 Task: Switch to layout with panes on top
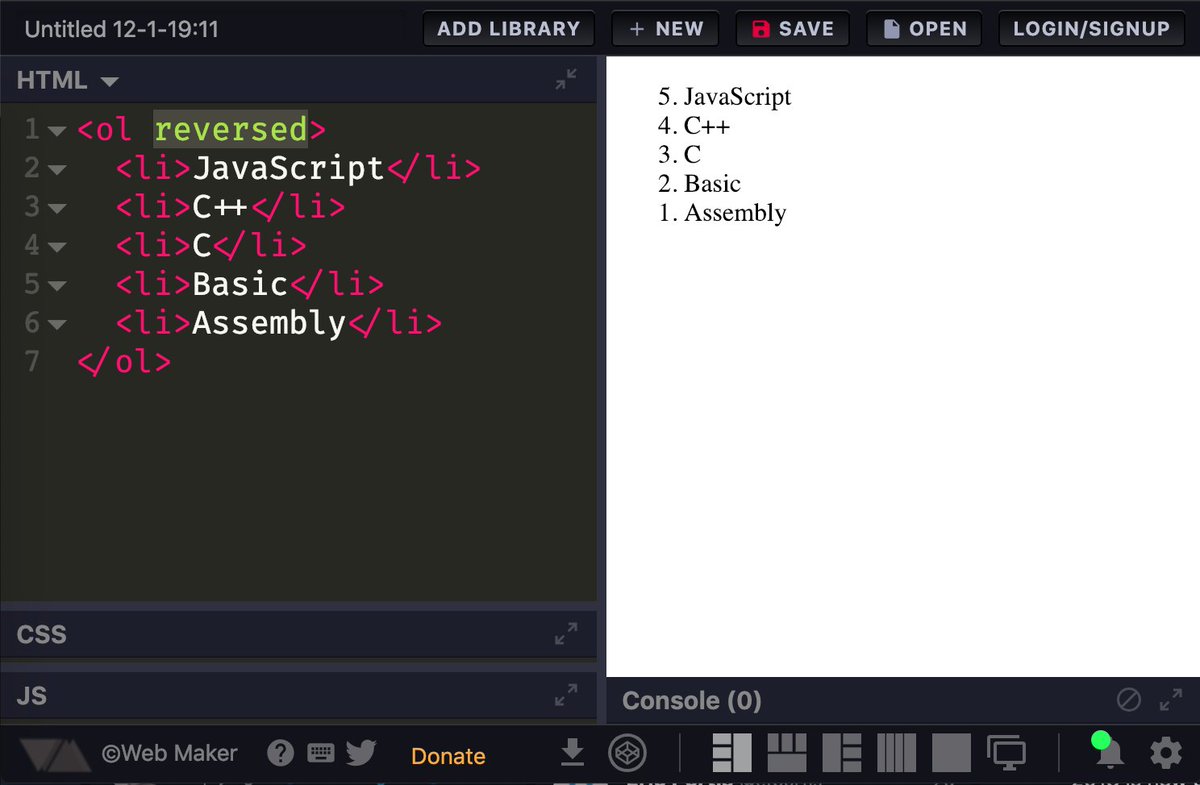tap(787, 753)
